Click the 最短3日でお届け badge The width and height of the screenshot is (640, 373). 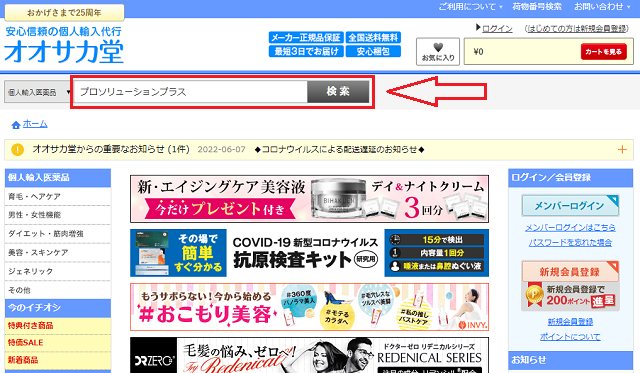coord(306,51)
